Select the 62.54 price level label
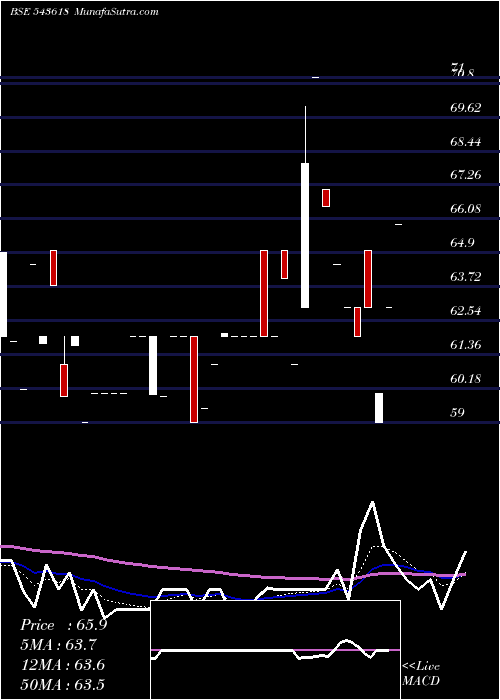Screen dimensions: 500x700 coord(466,311)
